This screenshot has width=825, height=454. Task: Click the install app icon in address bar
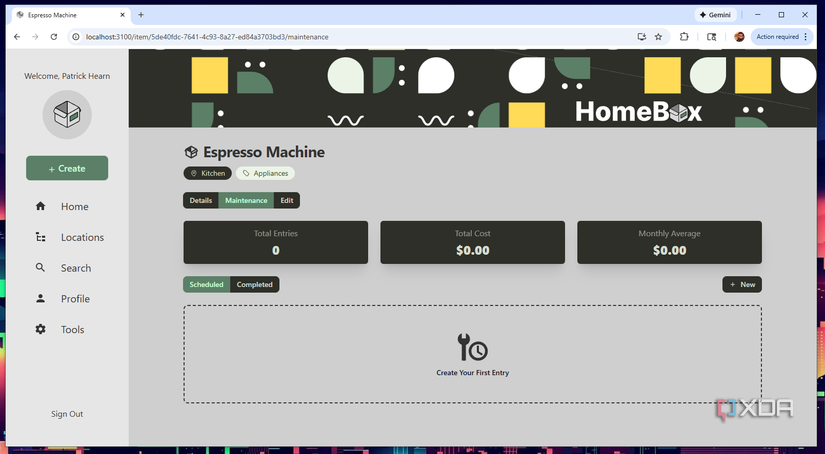641,37
